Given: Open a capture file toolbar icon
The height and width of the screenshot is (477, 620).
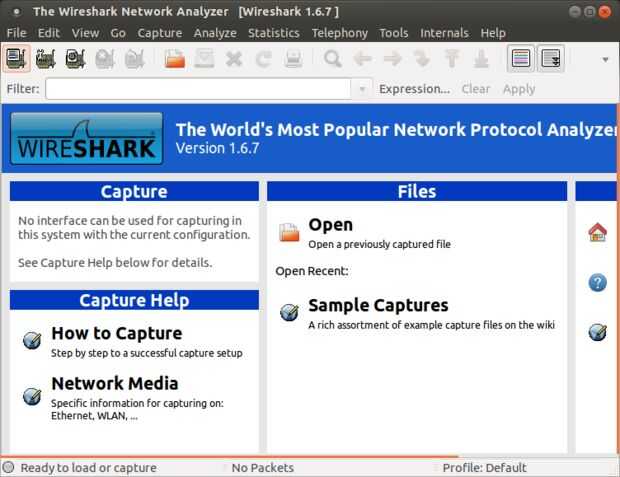Looking at the screenshot, I should (x=175, y=59).
